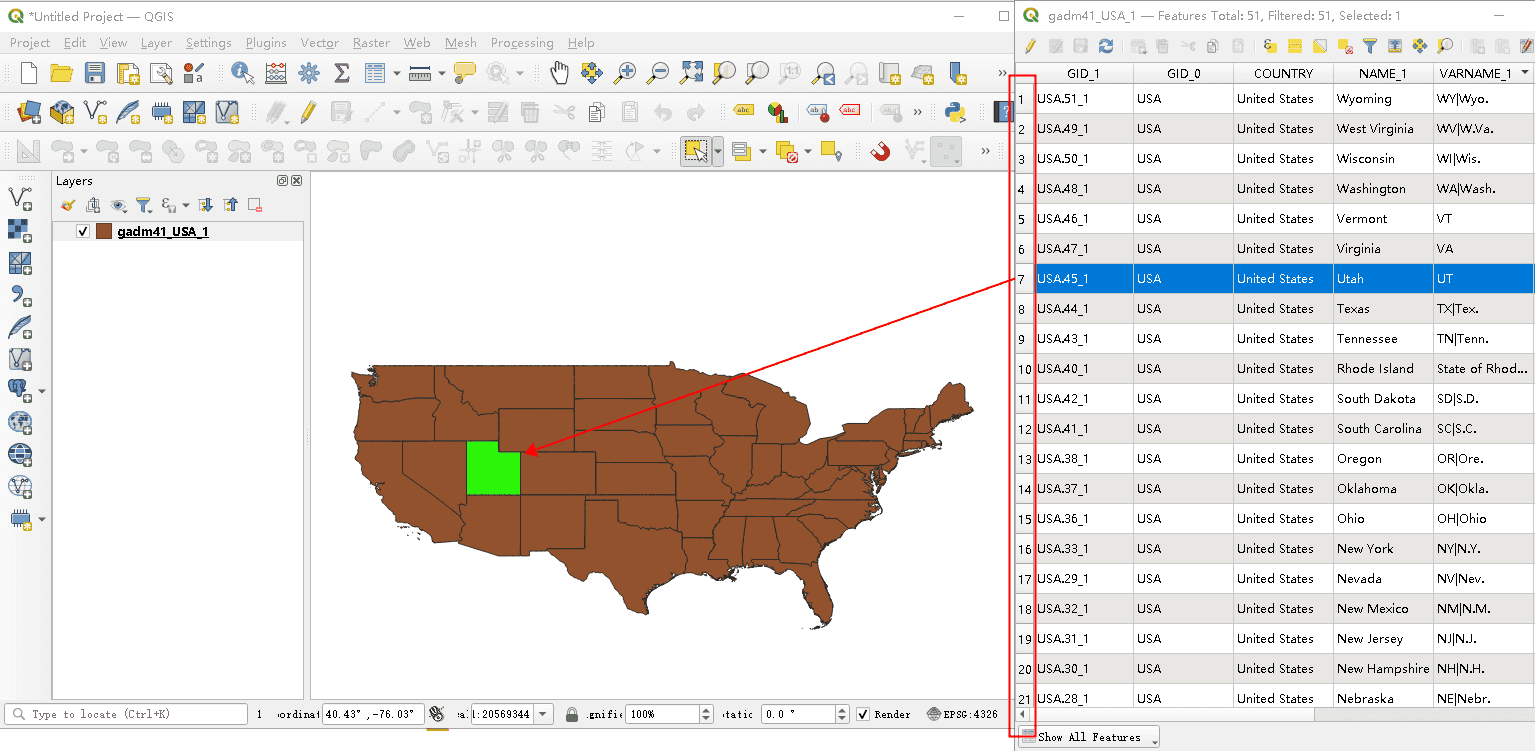Click Zoom Full extent icon
Image resolution: width=1535 pixels, height=751 pixels.
[691, 72]
